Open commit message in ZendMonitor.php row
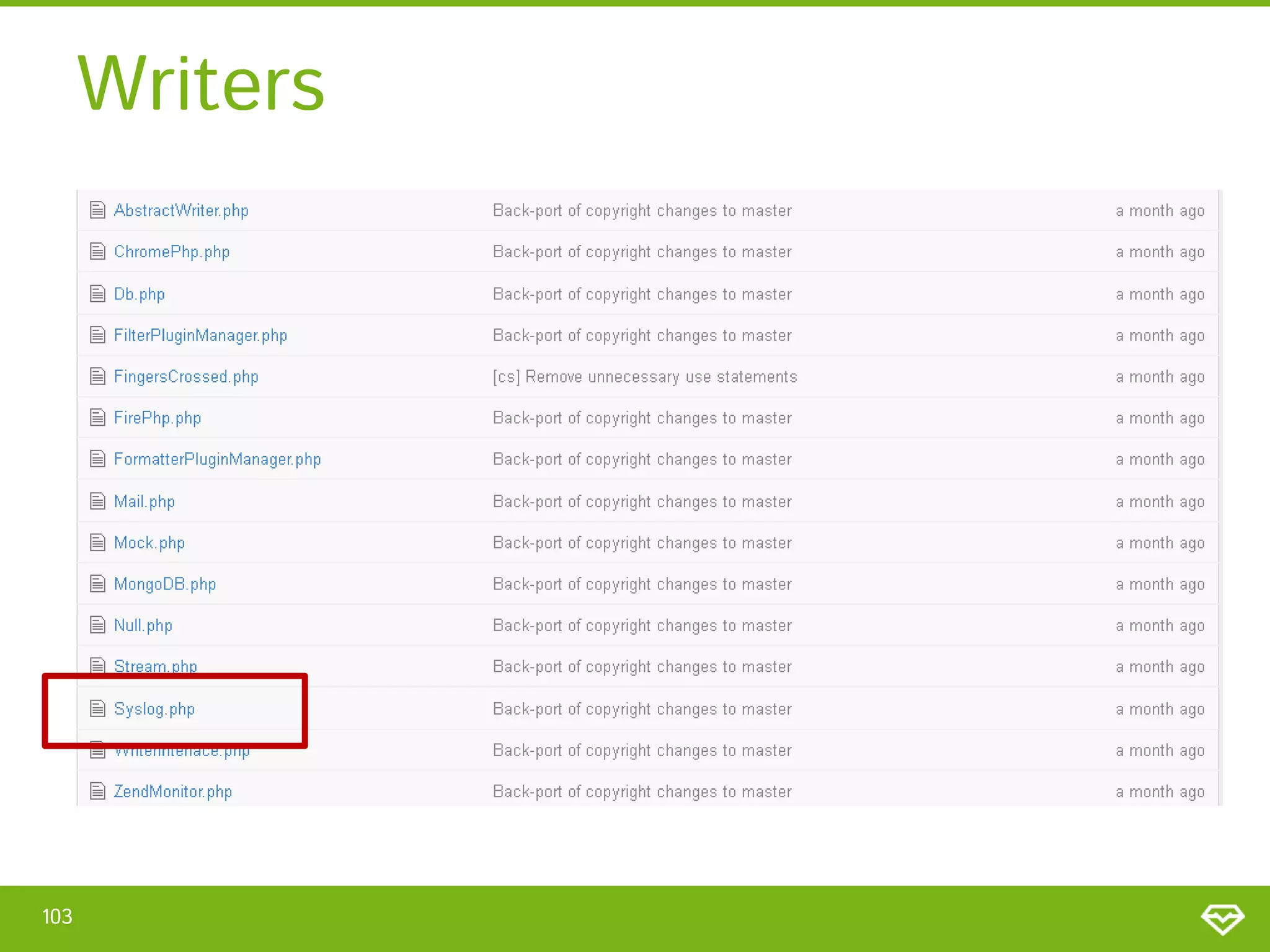1270x952 pixels. pyautogui.click(x=642, y=791)
